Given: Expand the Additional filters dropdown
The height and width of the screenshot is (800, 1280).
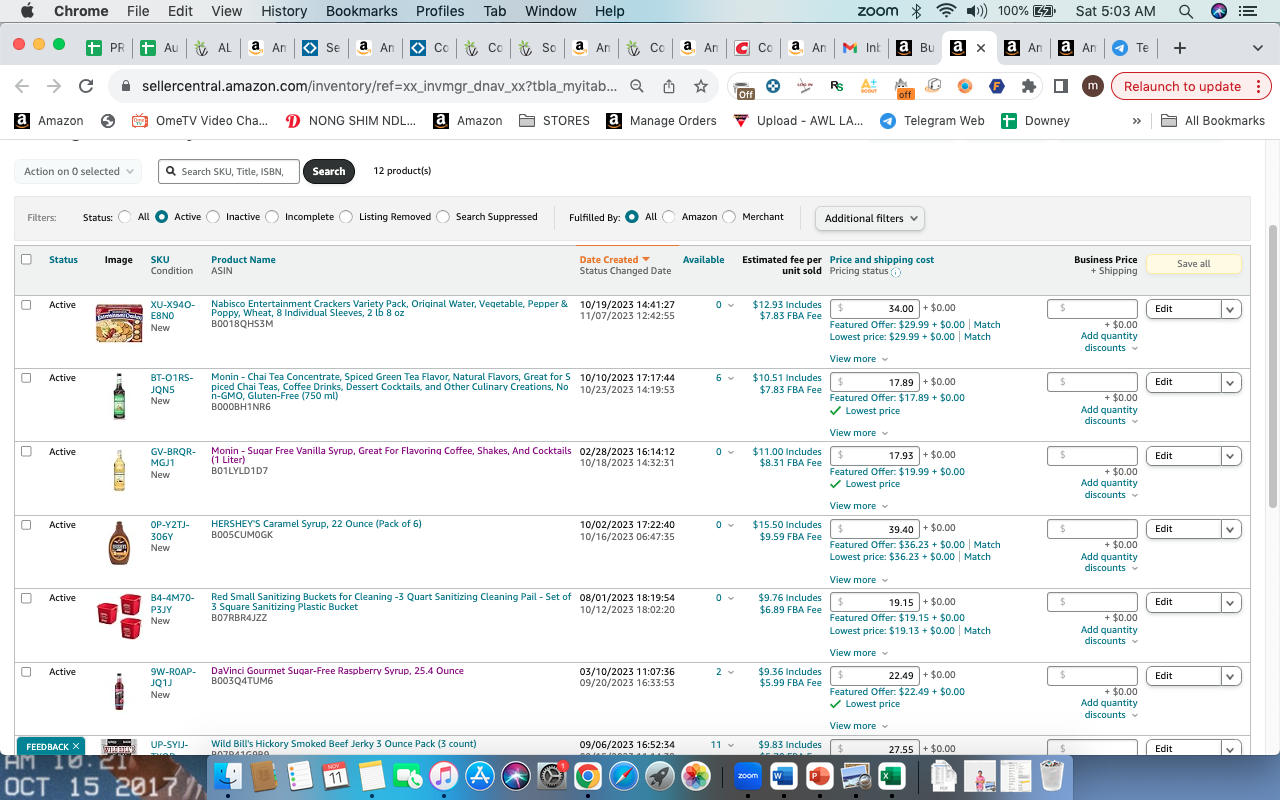Looking at the screenshot, I should [x=869, y=218].
